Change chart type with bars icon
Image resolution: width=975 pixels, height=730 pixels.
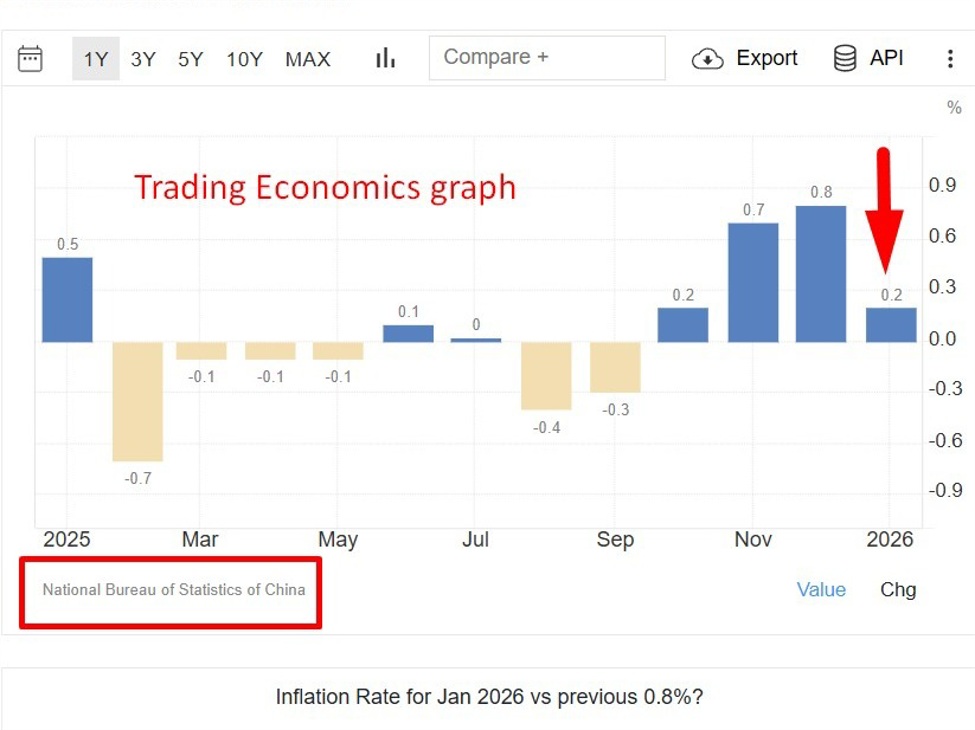[x=385, y=59]
